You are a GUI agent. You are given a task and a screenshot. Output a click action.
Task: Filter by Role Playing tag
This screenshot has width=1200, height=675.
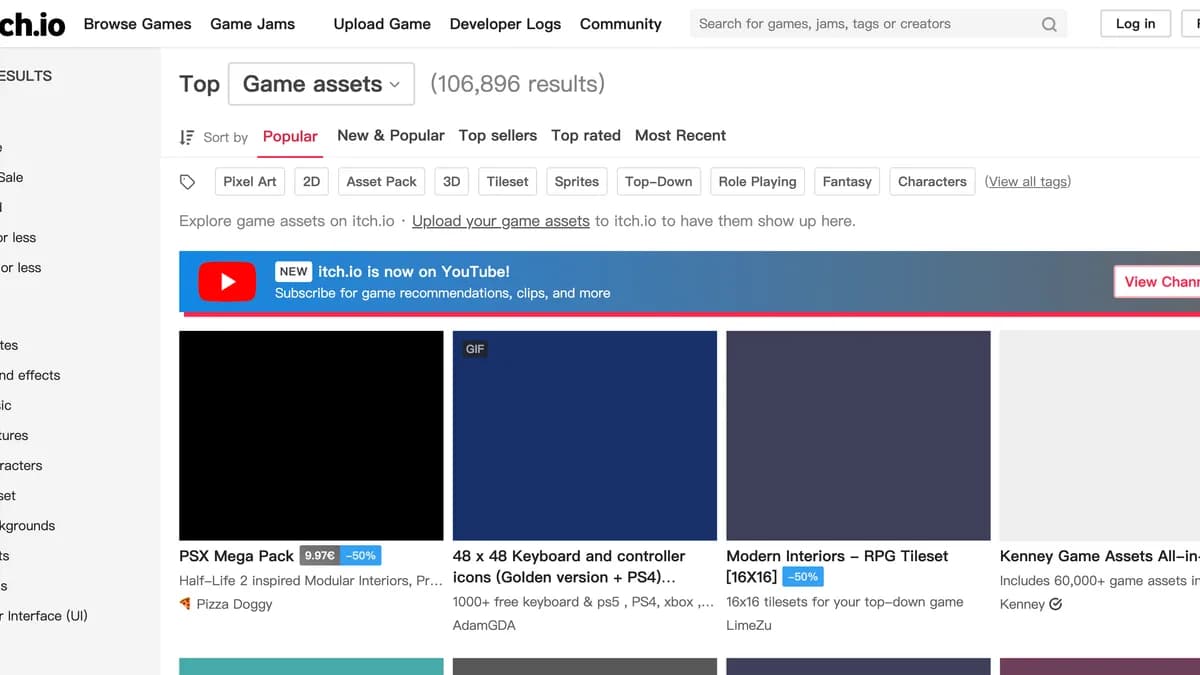(x=758, y=181)
